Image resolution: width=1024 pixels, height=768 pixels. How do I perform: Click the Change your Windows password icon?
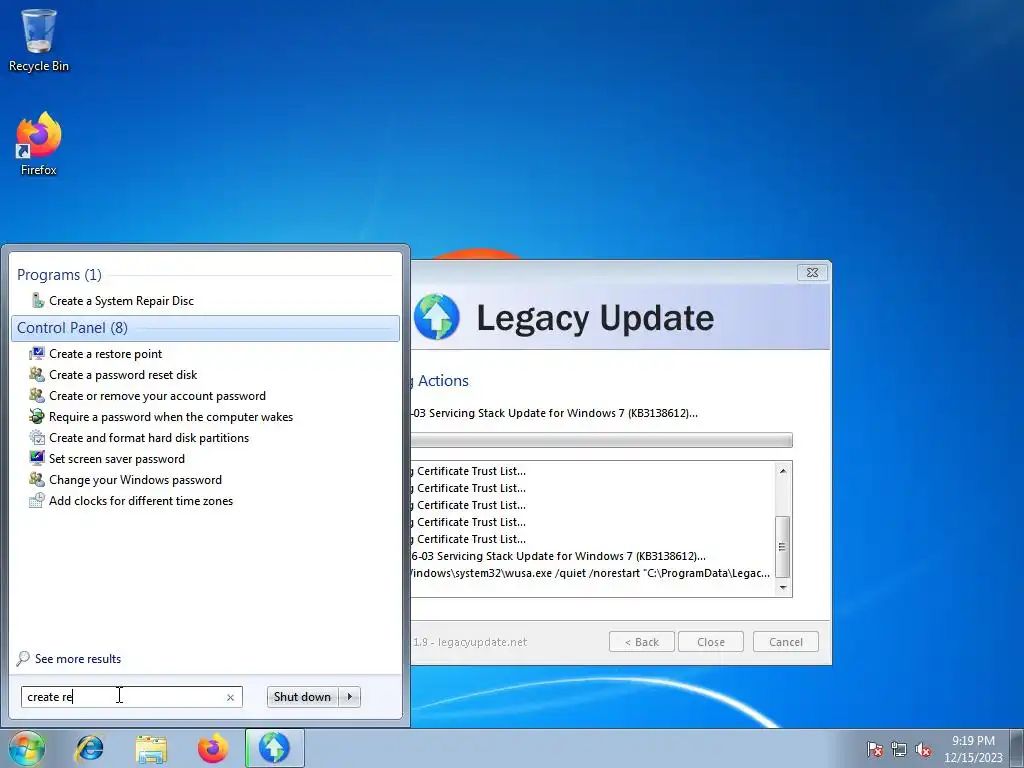pyautogui.click(x=37, y=479)
